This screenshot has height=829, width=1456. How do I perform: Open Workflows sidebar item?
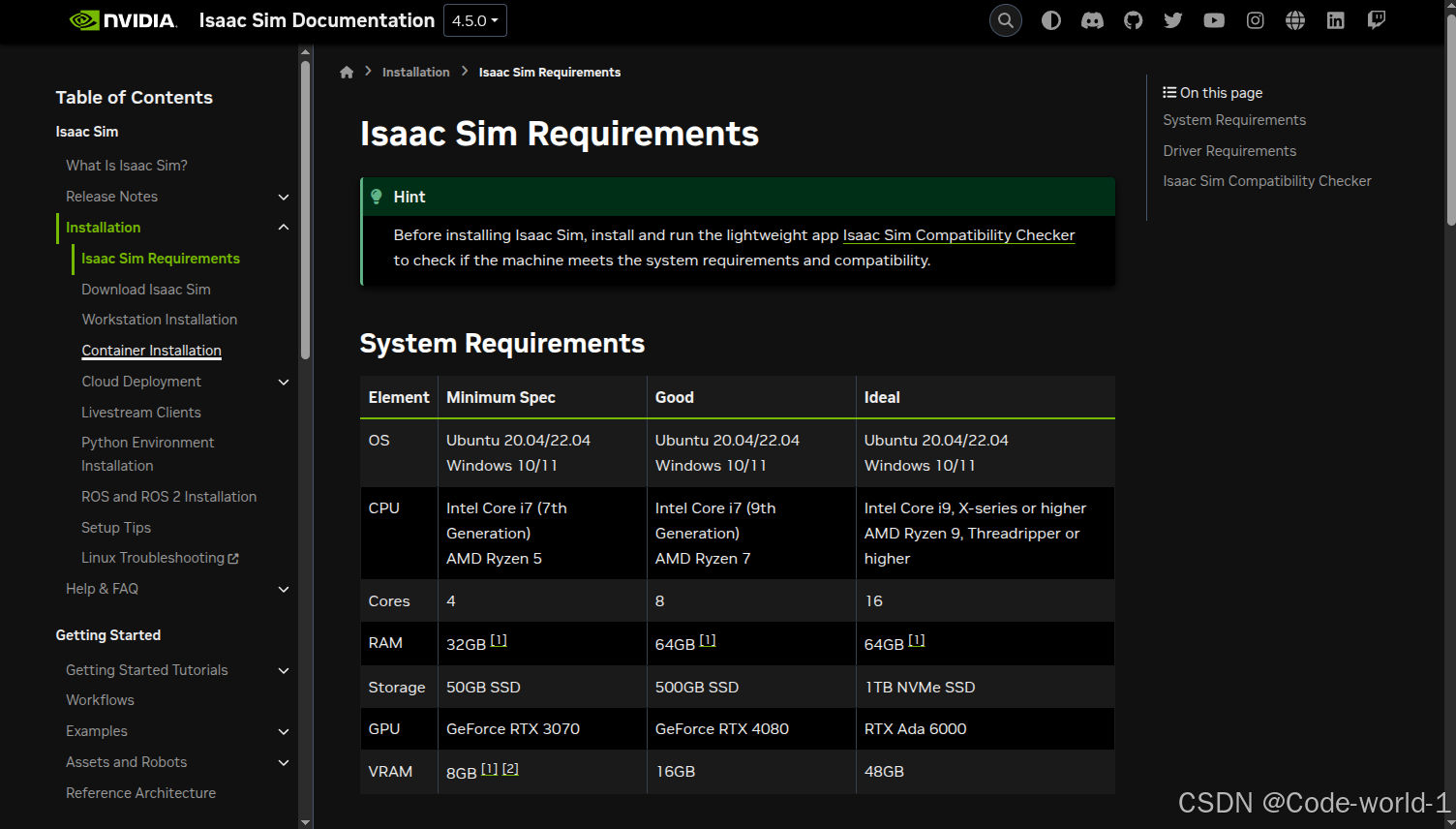click(100, 700)
